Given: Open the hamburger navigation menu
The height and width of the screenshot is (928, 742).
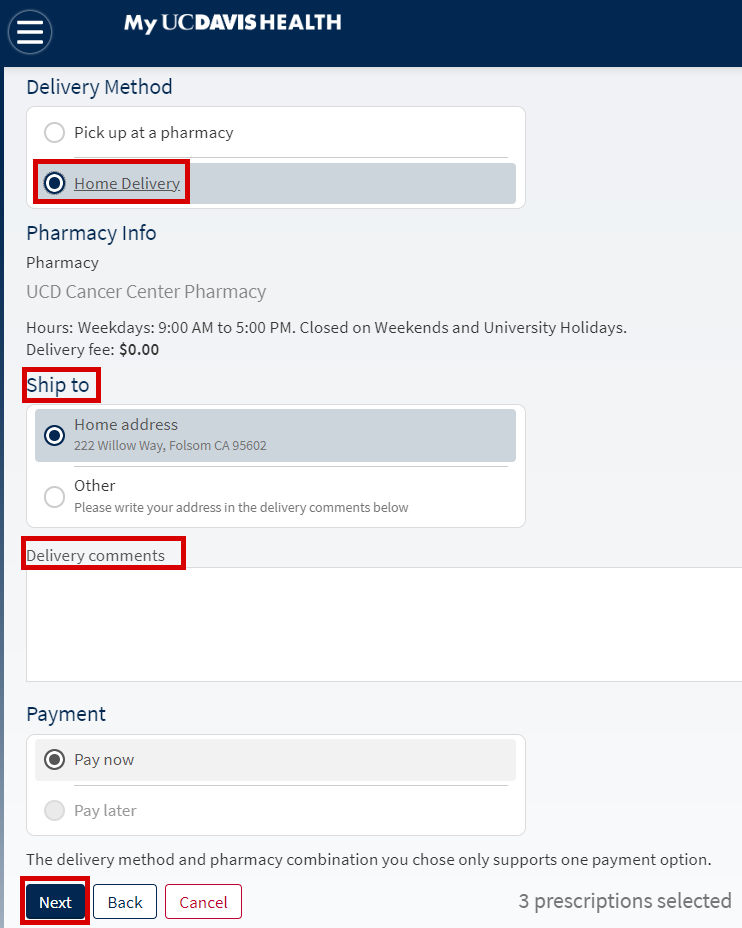Looking at the screenshot, I should pos(30,32).
